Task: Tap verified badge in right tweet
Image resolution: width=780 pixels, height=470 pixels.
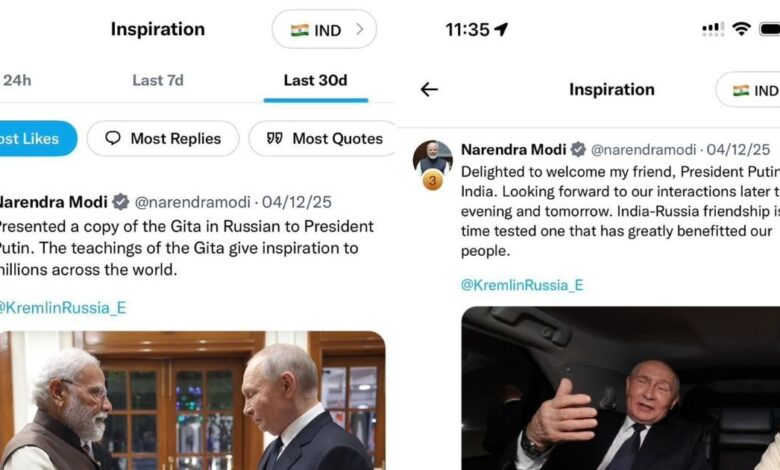Action: pos(578,150)
